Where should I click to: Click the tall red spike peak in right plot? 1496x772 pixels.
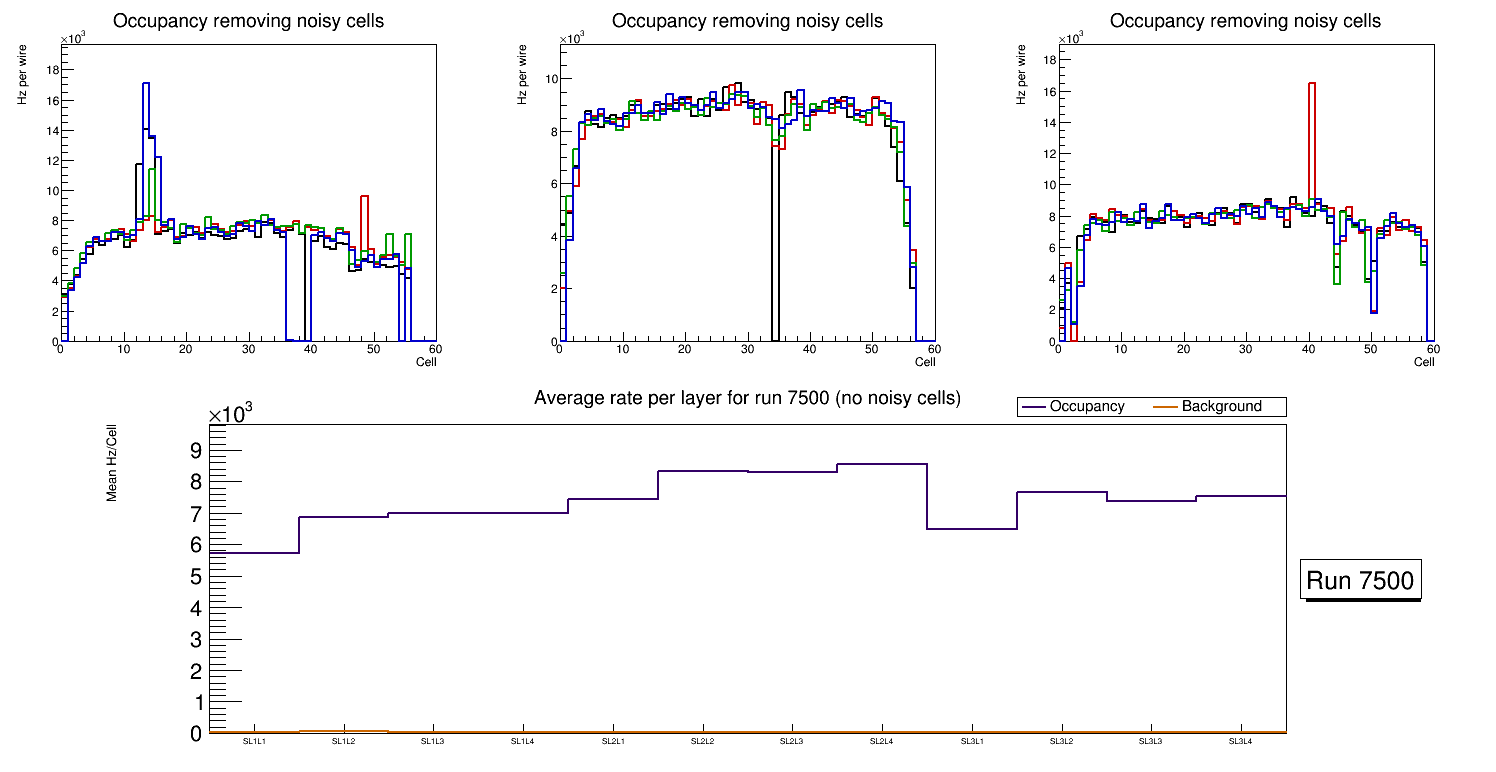click(1311, 84)
